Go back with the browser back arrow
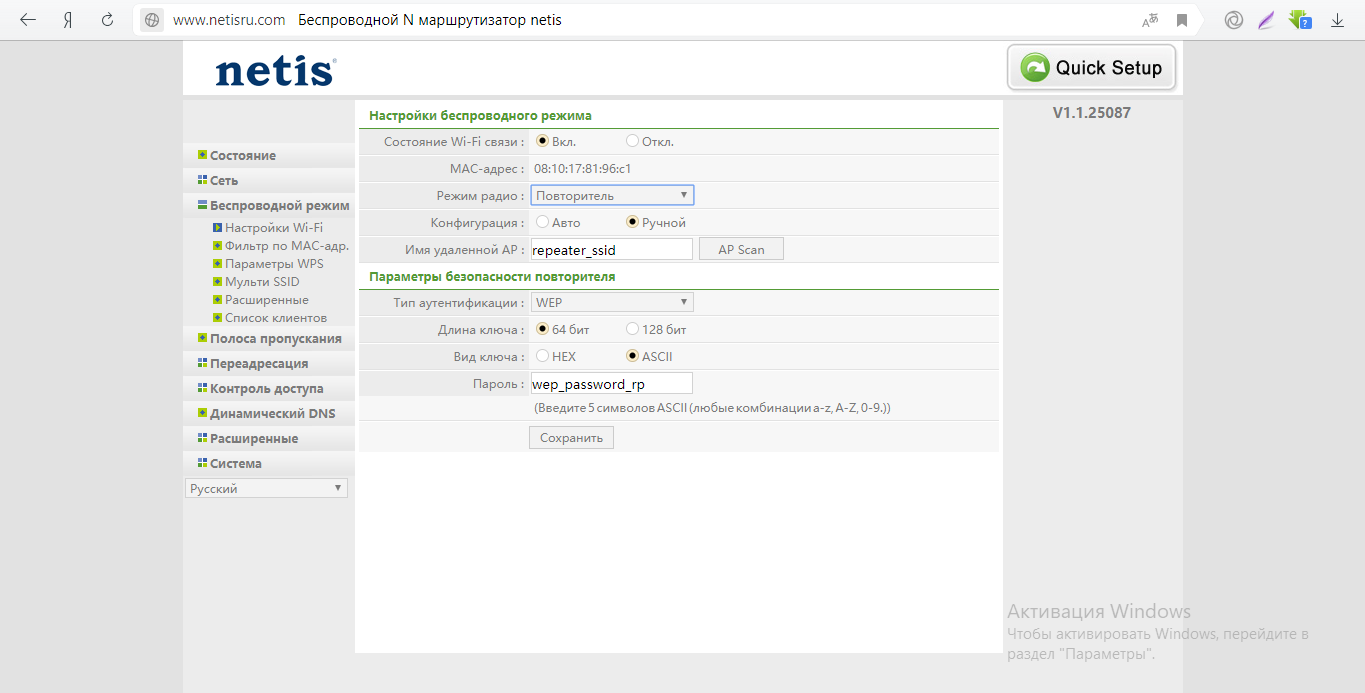This screenshot has width=1365, height=693. [28, 20]
